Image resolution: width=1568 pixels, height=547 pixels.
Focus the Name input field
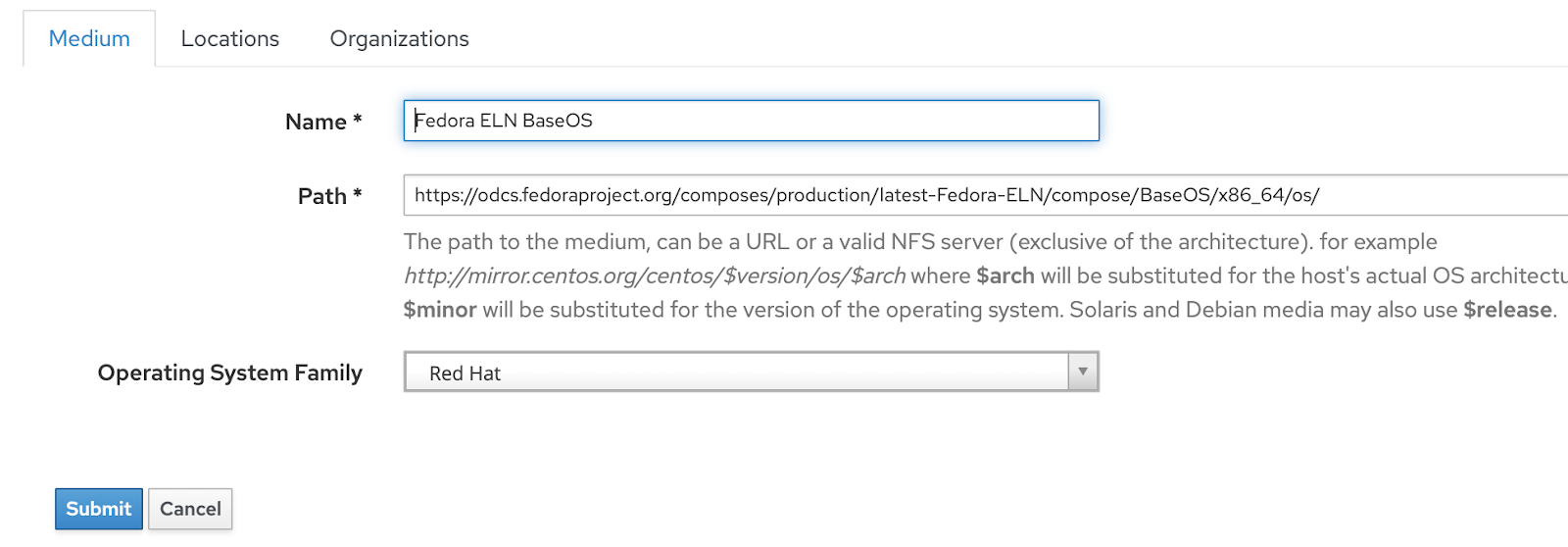click(x=752, y=121)
